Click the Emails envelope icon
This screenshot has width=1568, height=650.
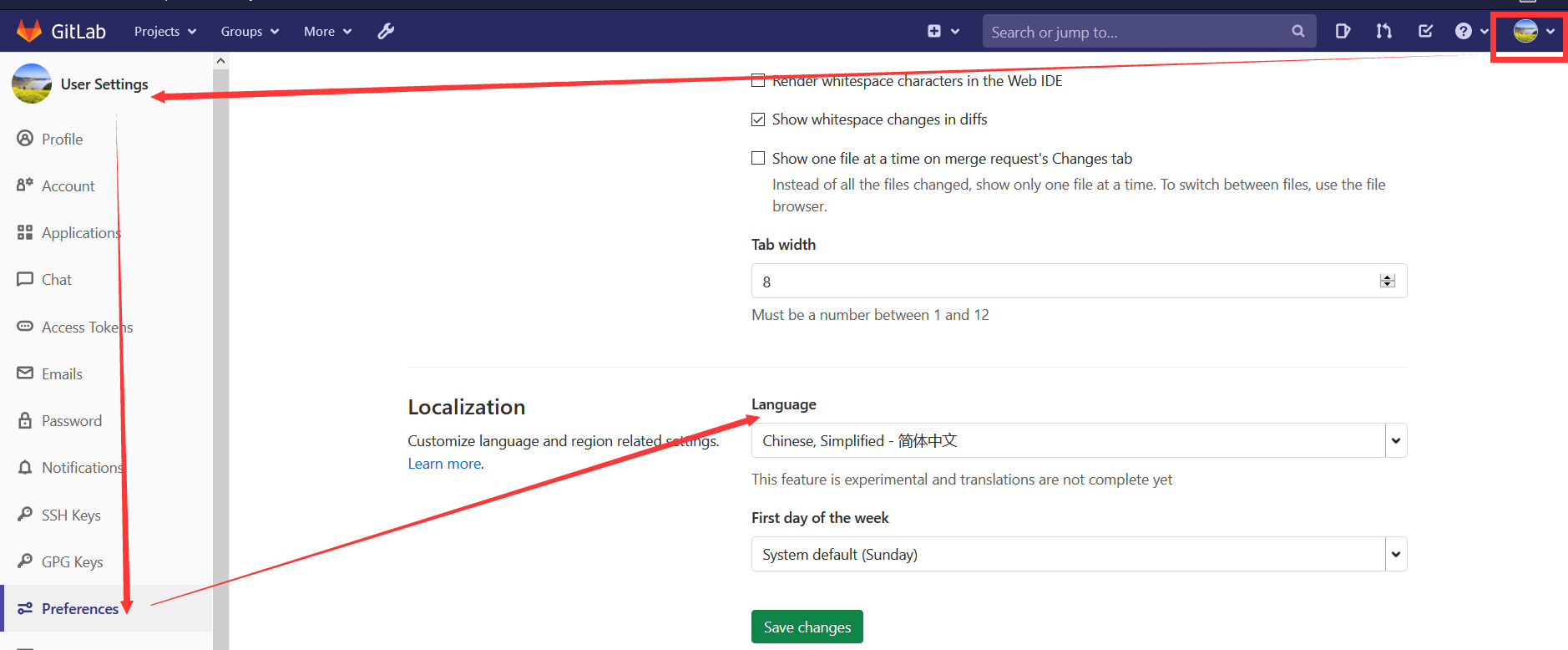(x=25, y=373)
